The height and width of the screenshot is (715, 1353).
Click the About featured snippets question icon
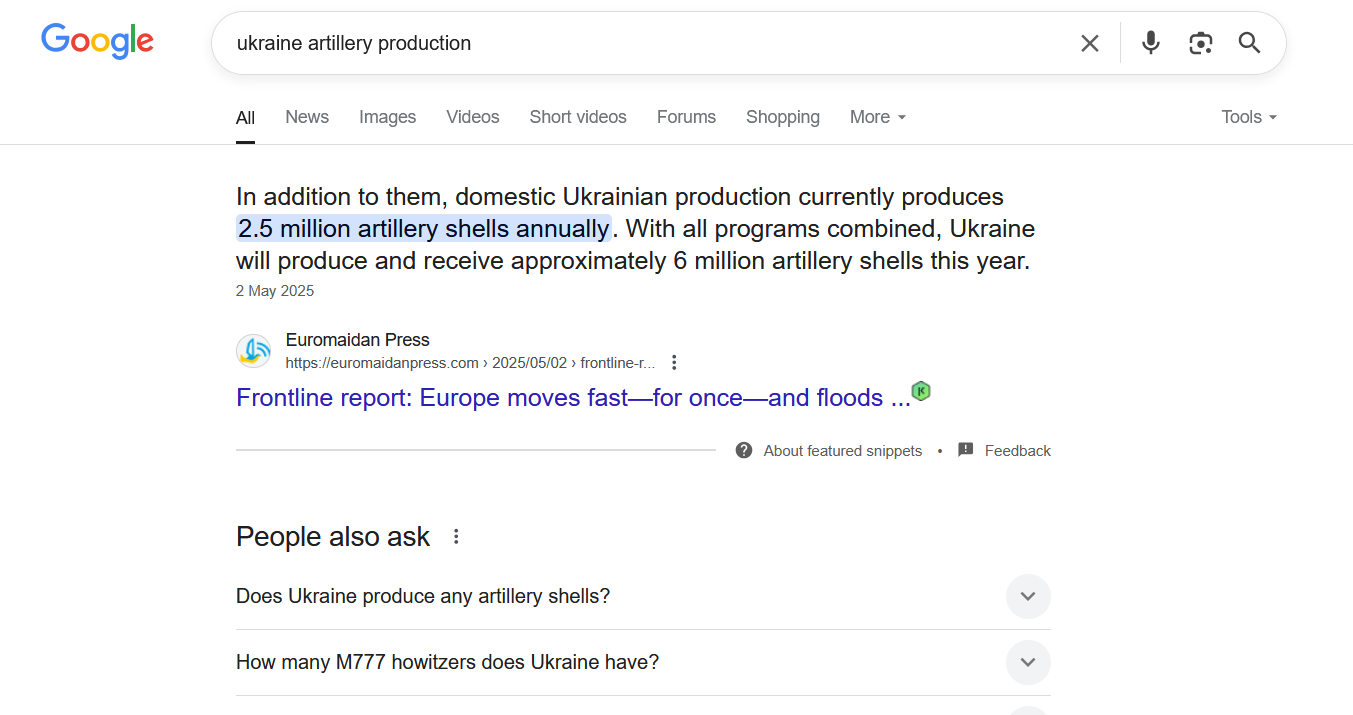pos(744,450)
